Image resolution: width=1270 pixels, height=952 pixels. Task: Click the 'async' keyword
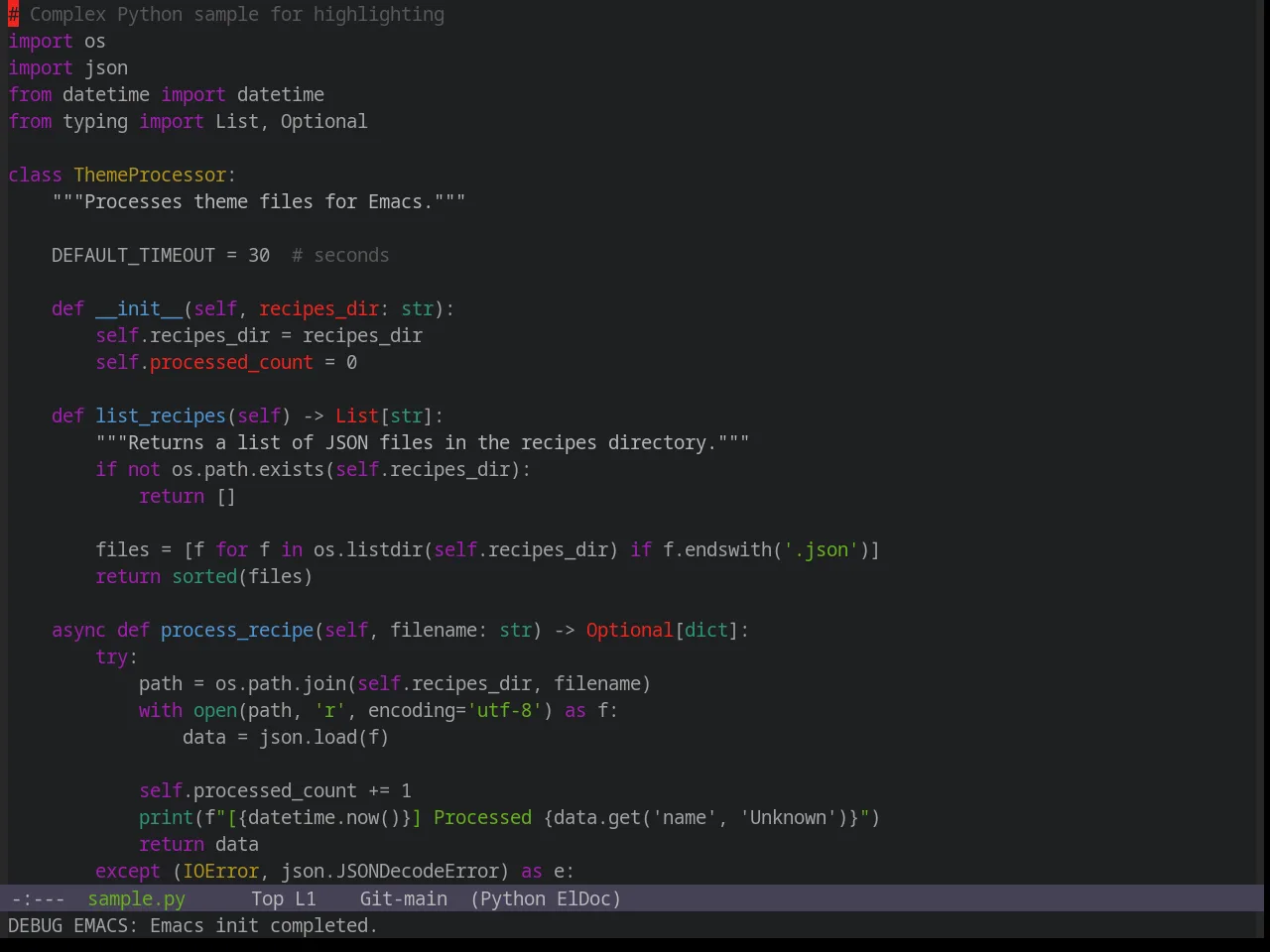click(x=78, y=630)
